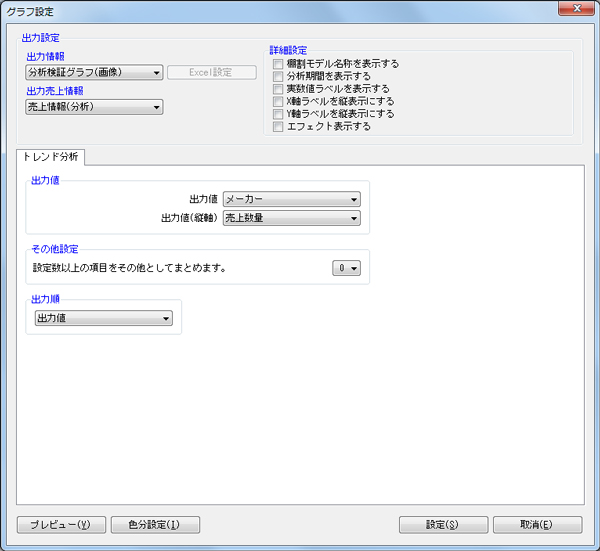Click the 出力情報 label
The image size is (600, 551).
[46, 57]
